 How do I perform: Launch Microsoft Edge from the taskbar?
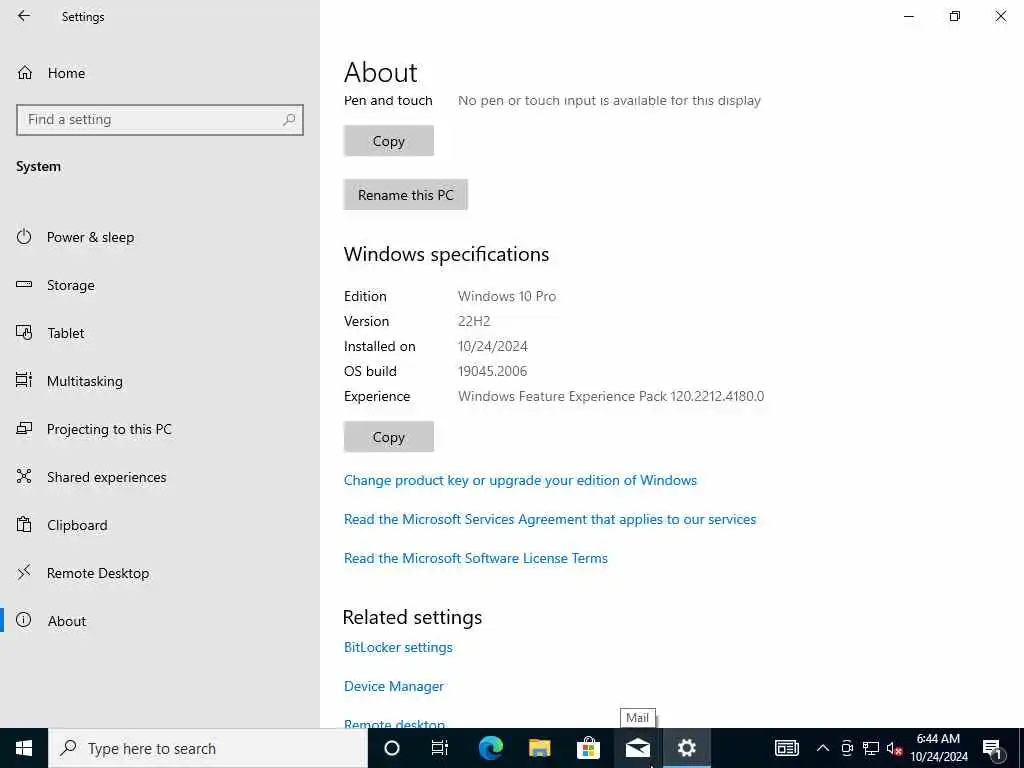(490, 748)
